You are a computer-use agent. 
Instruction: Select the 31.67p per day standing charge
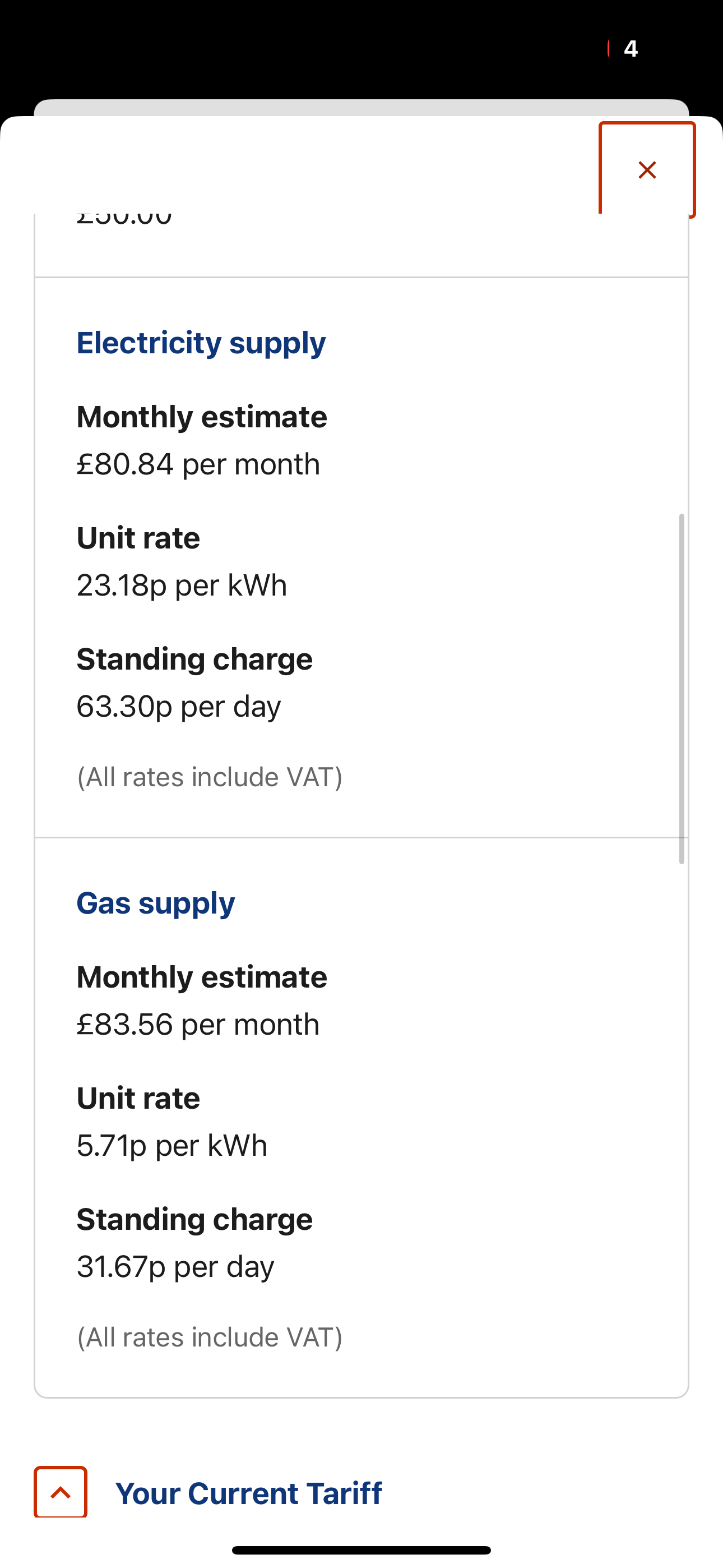click(x=175, y=1267)
